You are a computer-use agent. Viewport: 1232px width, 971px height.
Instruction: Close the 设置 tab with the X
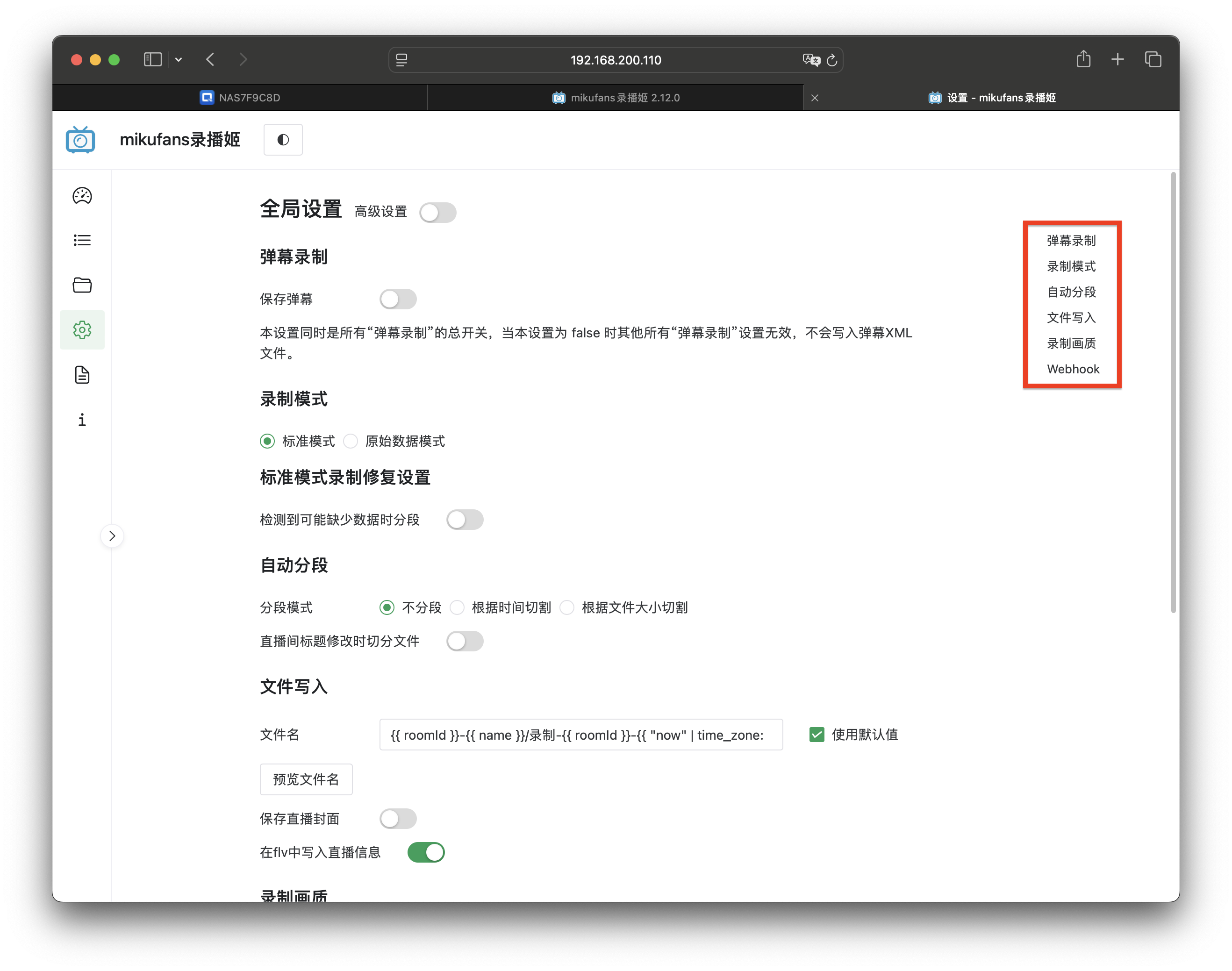[814, 98]
